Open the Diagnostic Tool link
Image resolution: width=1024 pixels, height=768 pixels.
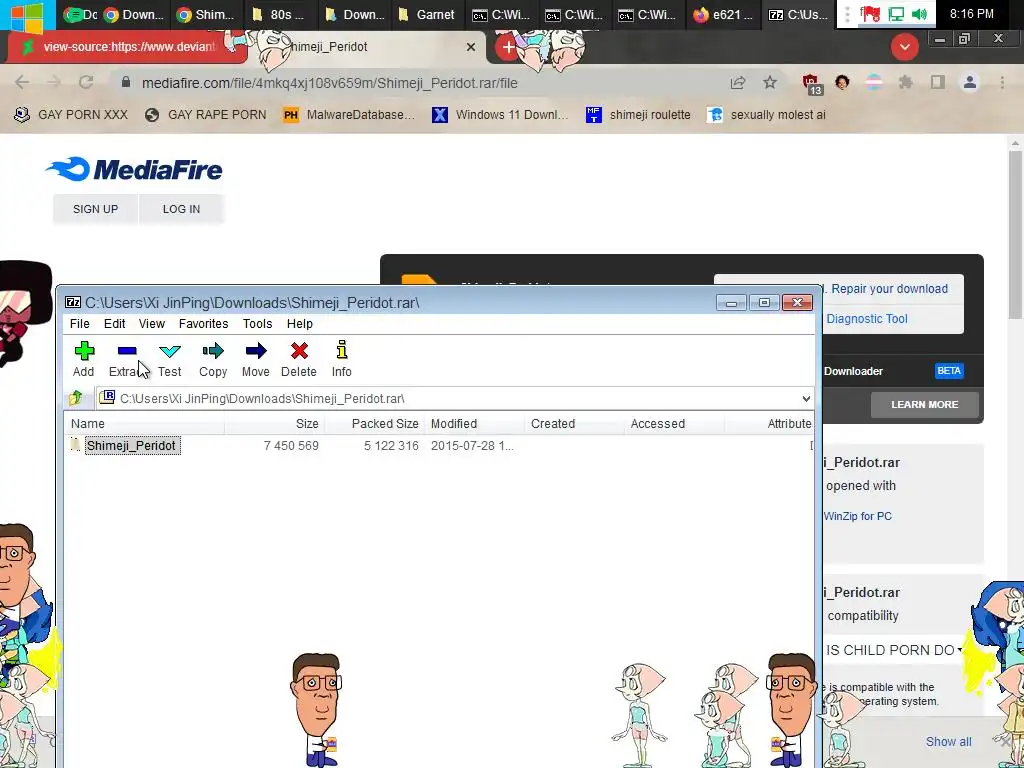(x=867, y=319)
